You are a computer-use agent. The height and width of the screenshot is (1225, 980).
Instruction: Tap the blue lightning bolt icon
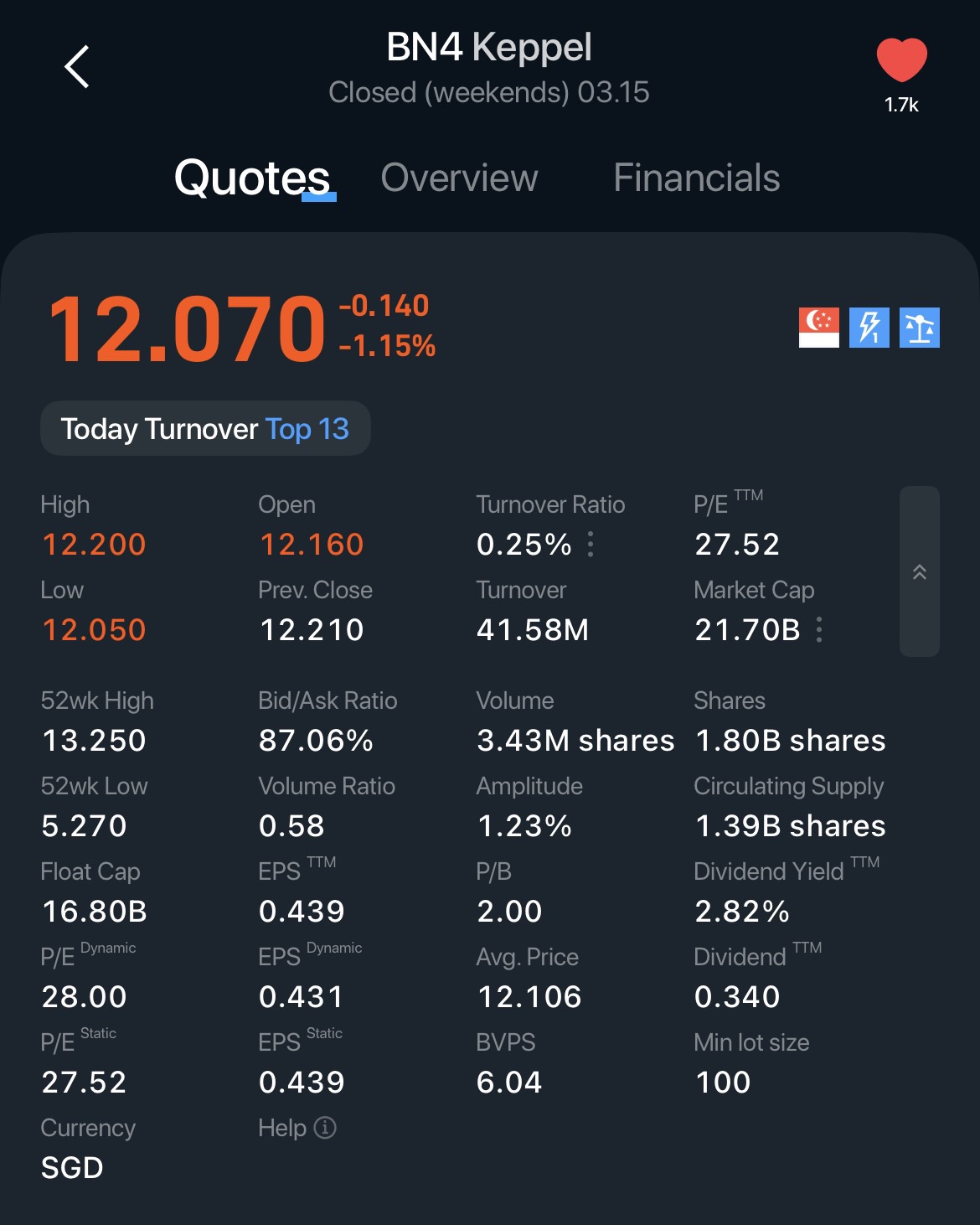(869, 327)
